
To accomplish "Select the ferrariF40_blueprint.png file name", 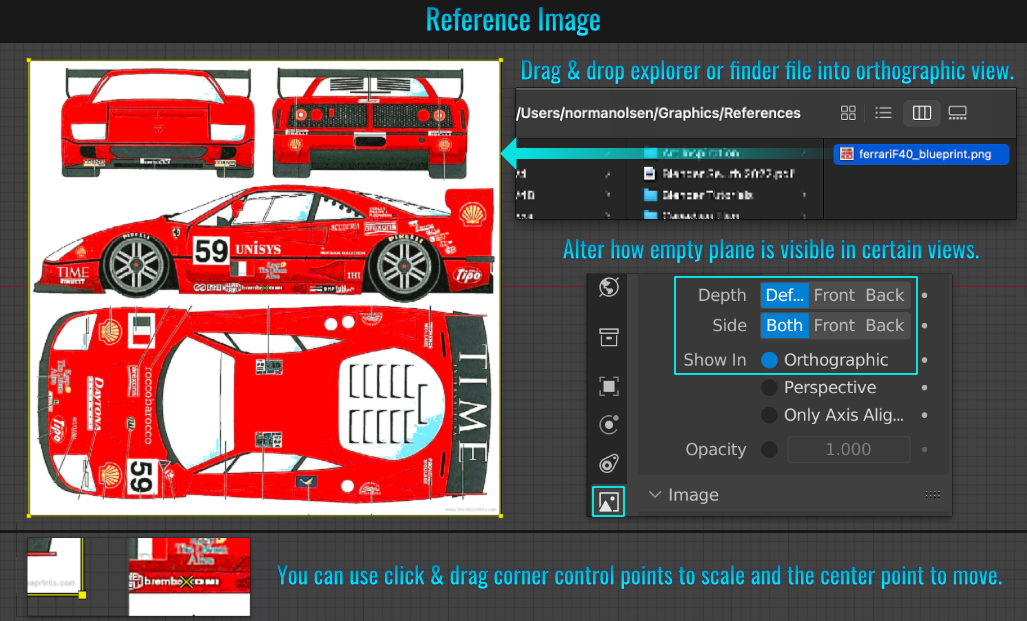I will click(925, 154).
